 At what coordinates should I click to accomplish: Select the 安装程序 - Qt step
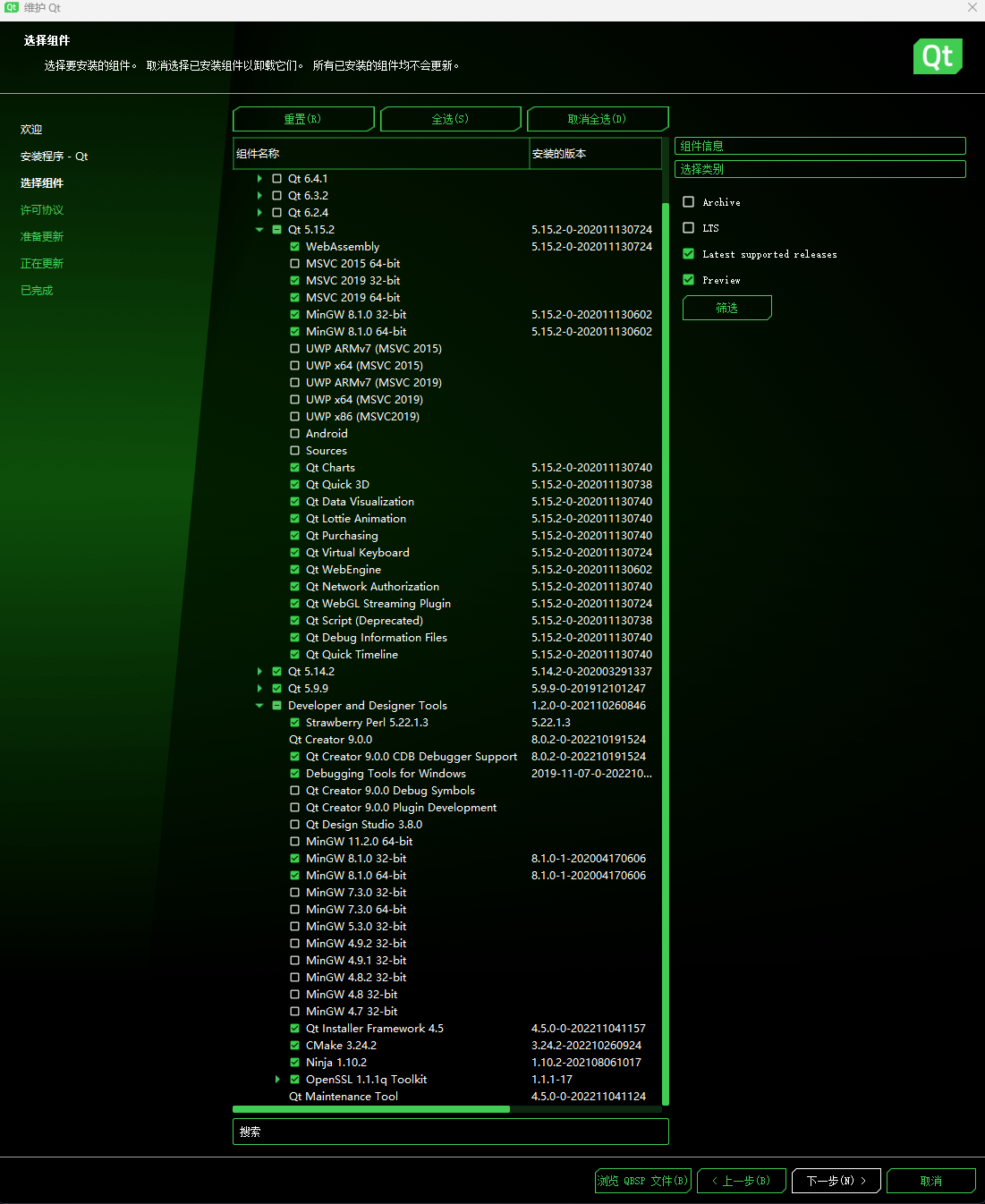(x=54, y=157)
